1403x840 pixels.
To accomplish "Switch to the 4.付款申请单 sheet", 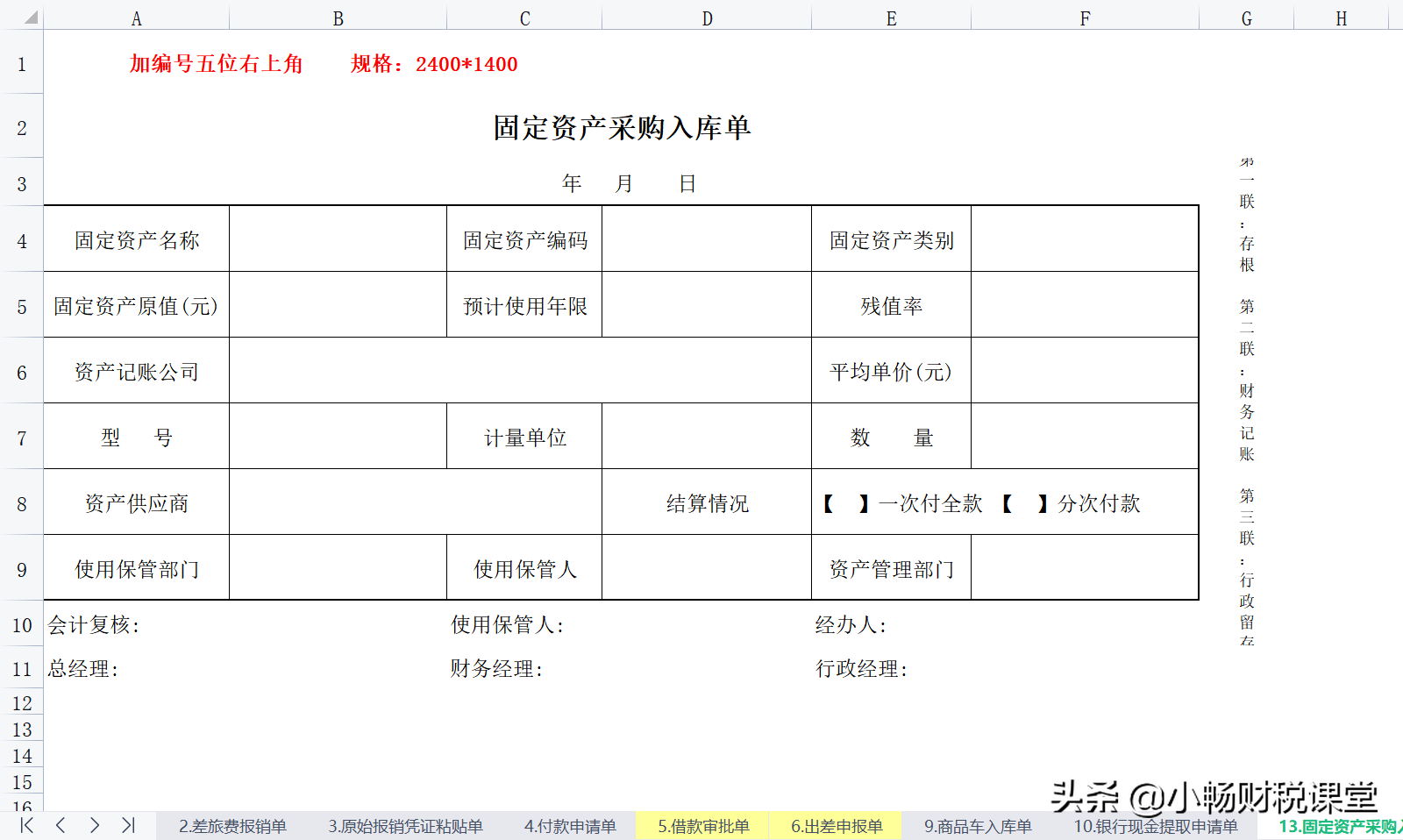I will click(569, 825).
